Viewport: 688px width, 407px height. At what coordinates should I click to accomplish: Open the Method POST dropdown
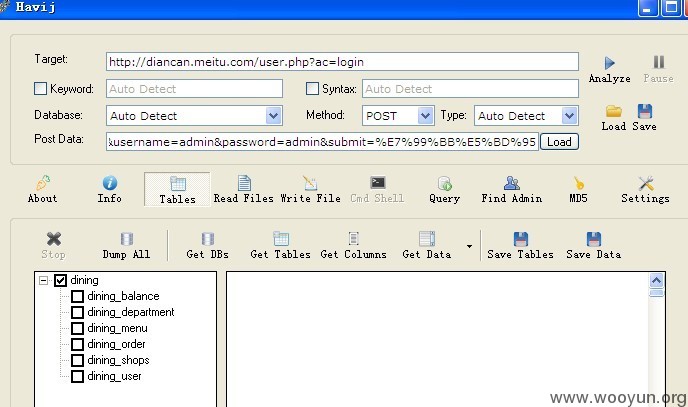[x=425, y=116]
